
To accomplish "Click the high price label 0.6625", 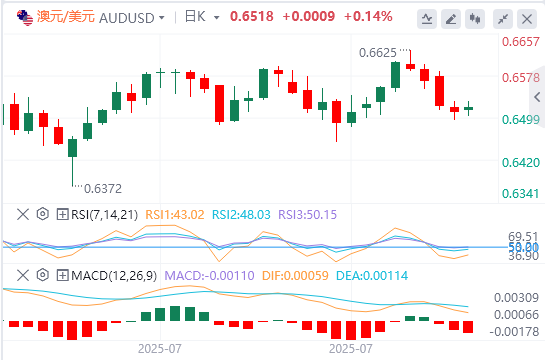I will click(378, 53).
